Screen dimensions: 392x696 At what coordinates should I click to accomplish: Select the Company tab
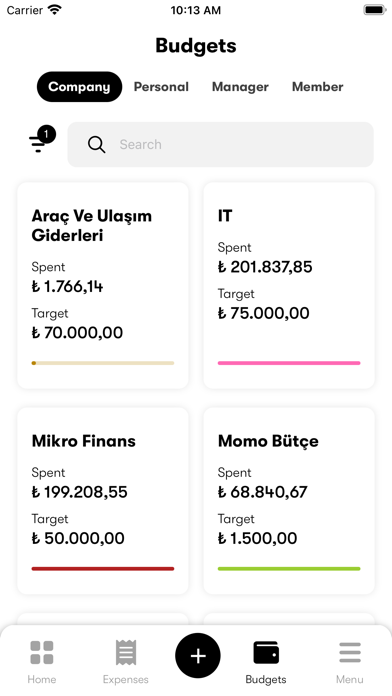click(x=79, y=87)
